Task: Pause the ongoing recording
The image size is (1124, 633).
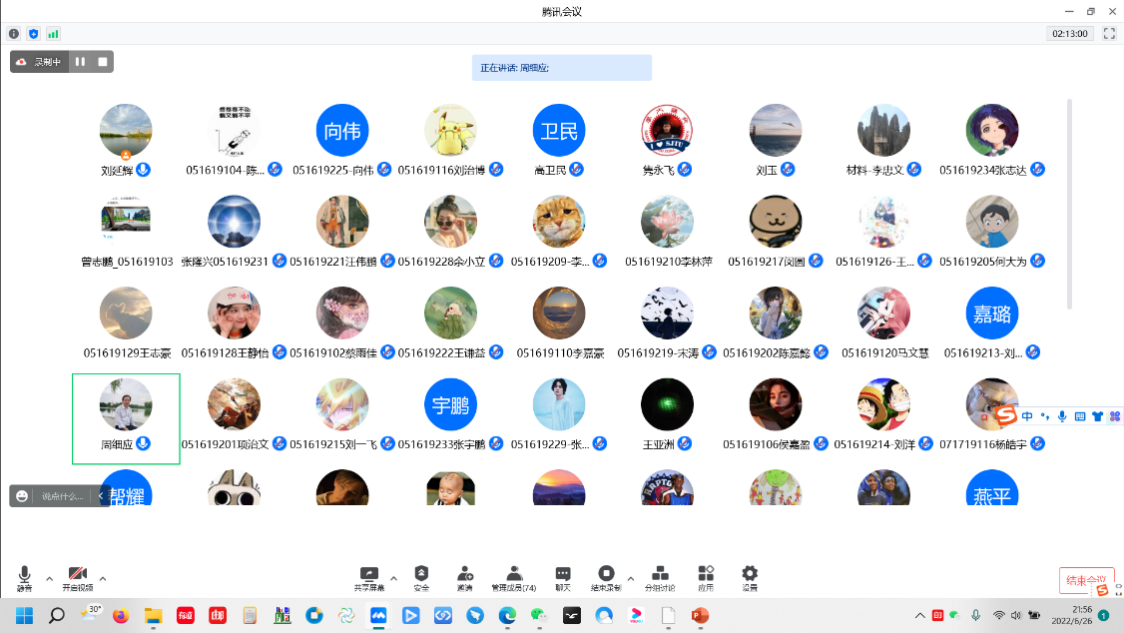Action: (80, 62)
